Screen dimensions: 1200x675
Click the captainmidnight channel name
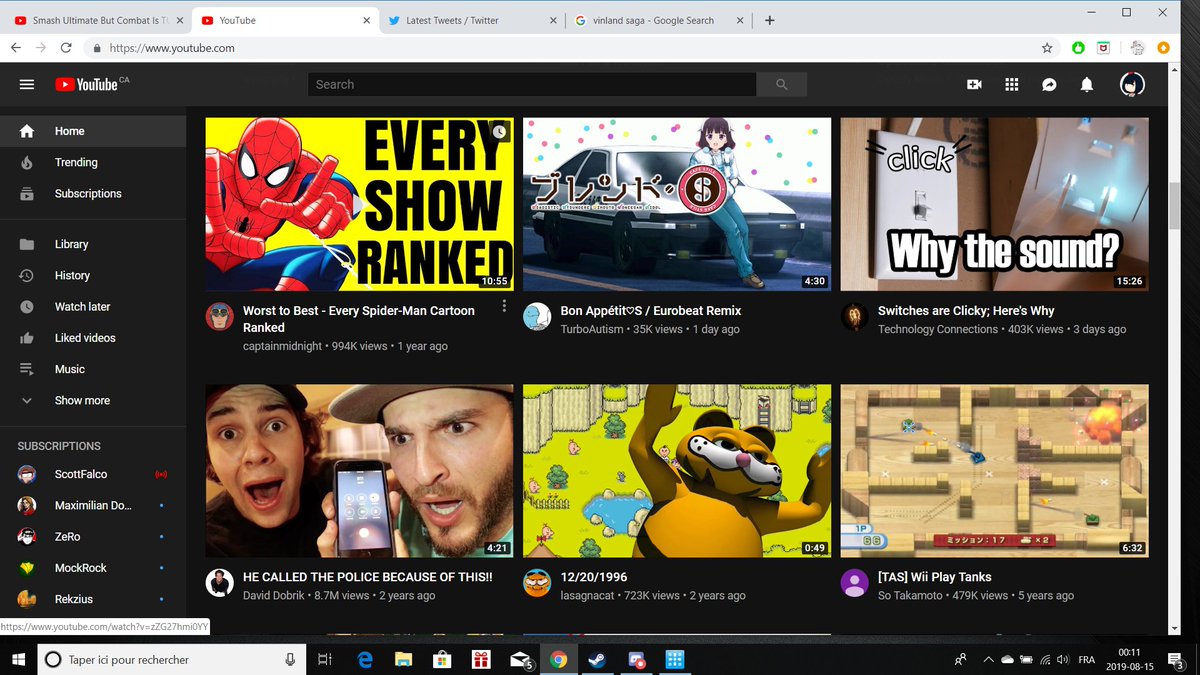[x=284, y=346]
